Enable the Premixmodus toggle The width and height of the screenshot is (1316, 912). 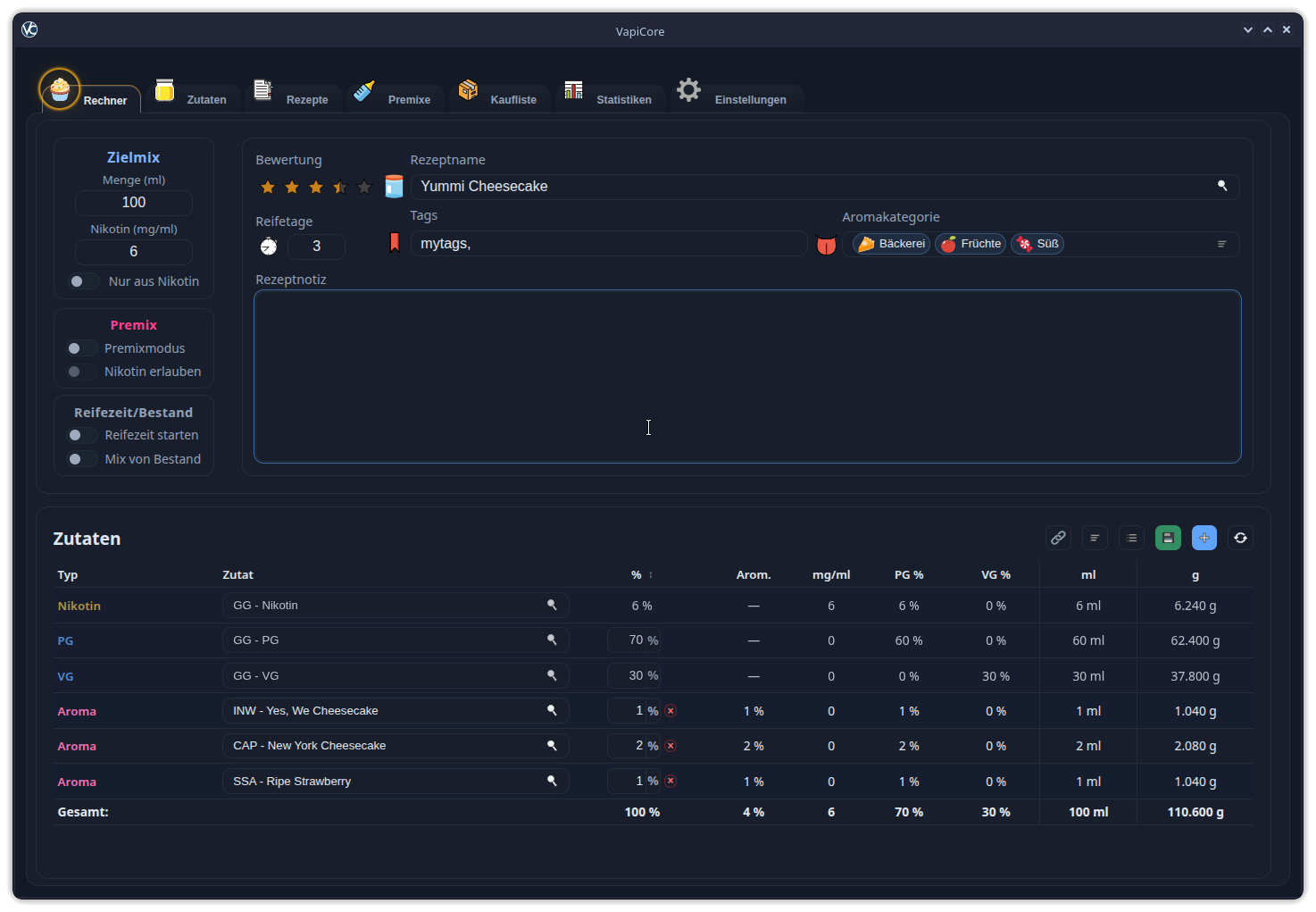[81, 348]
